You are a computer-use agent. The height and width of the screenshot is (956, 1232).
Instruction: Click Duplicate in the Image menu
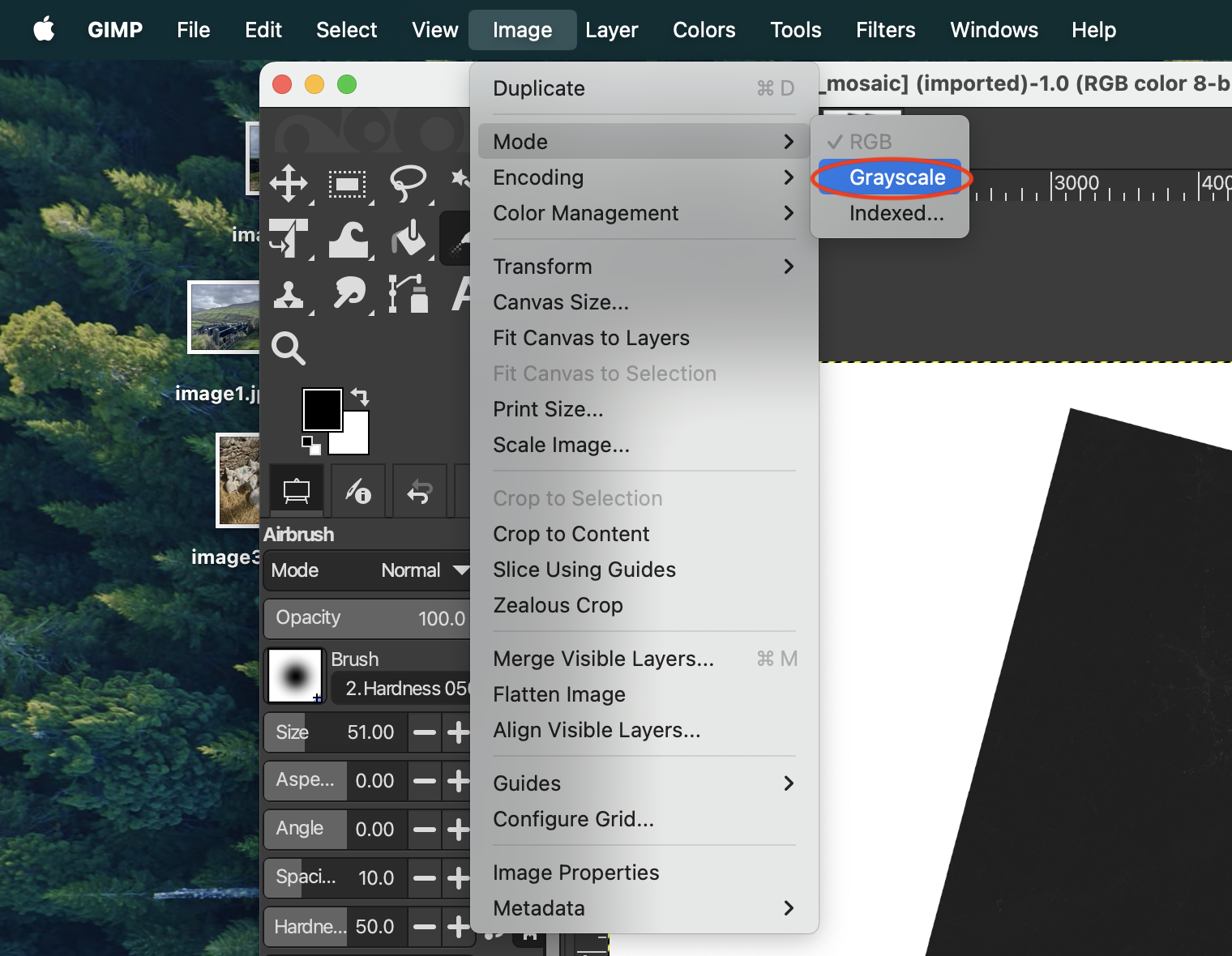pyautogui.click(x=644, y=88)
